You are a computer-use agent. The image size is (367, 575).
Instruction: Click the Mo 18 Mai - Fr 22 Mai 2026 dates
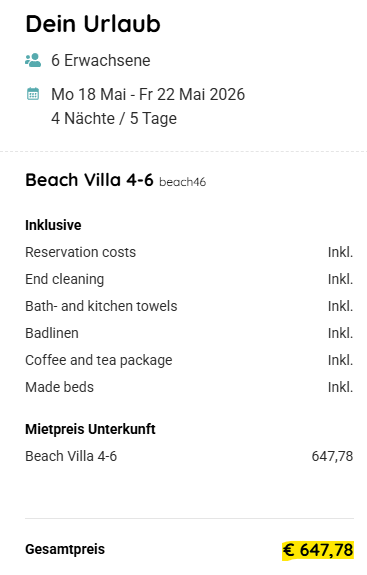(x=148, y=94)
